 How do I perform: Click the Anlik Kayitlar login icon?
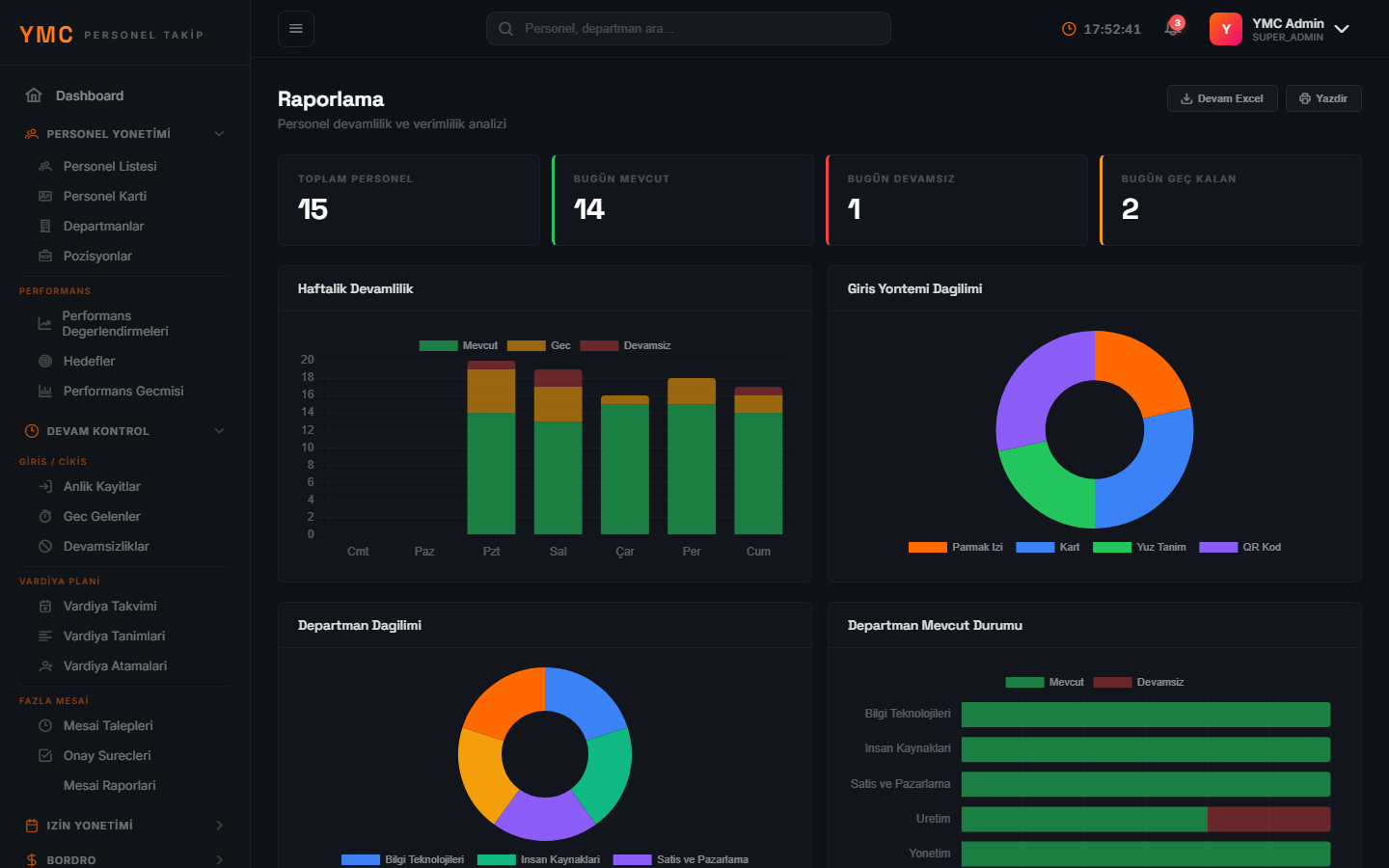click(x=45, y=486)
